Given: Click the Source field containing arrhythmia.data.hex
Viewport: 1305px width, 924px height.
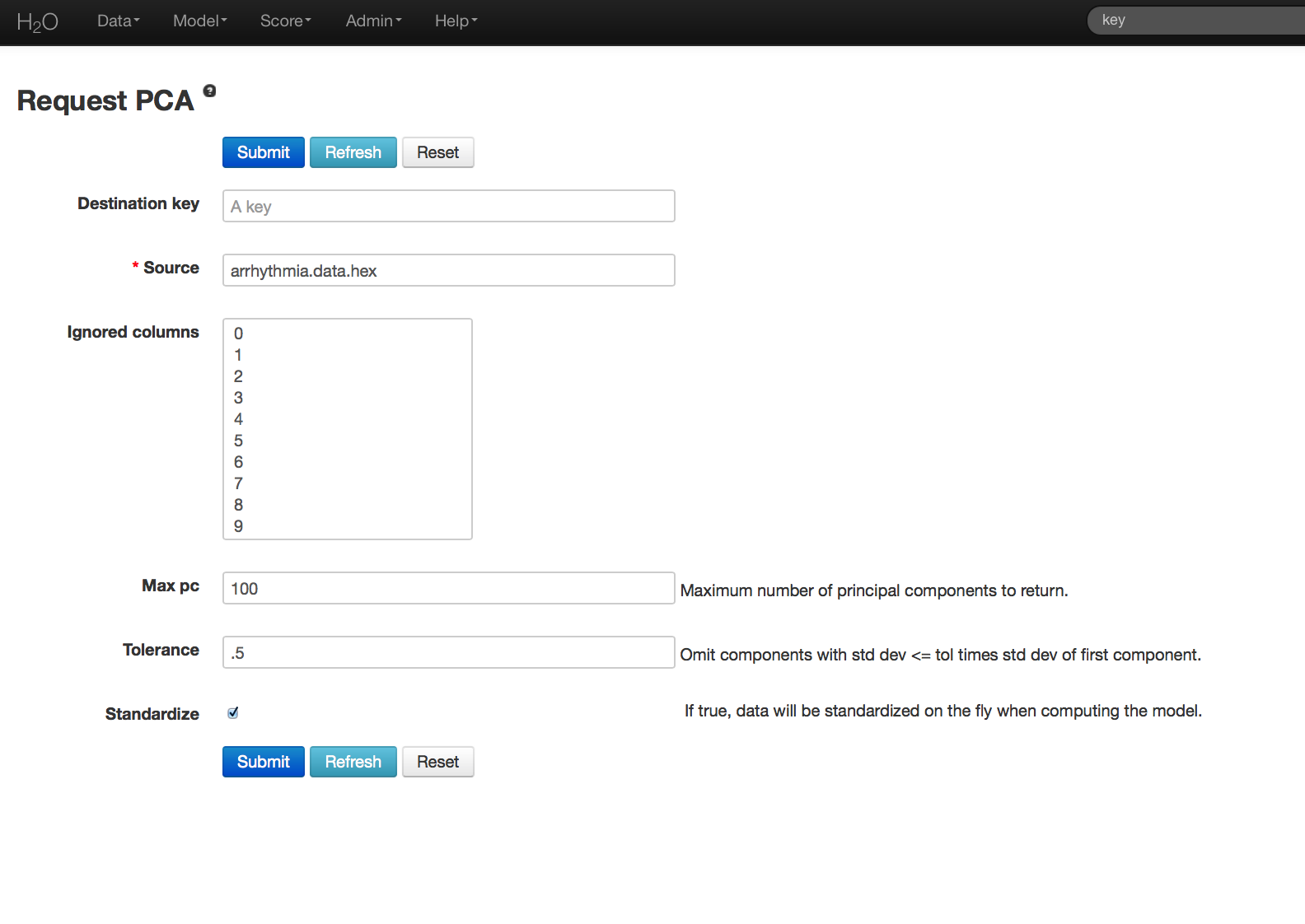Looking at the screenshot, I should point(448,270).
